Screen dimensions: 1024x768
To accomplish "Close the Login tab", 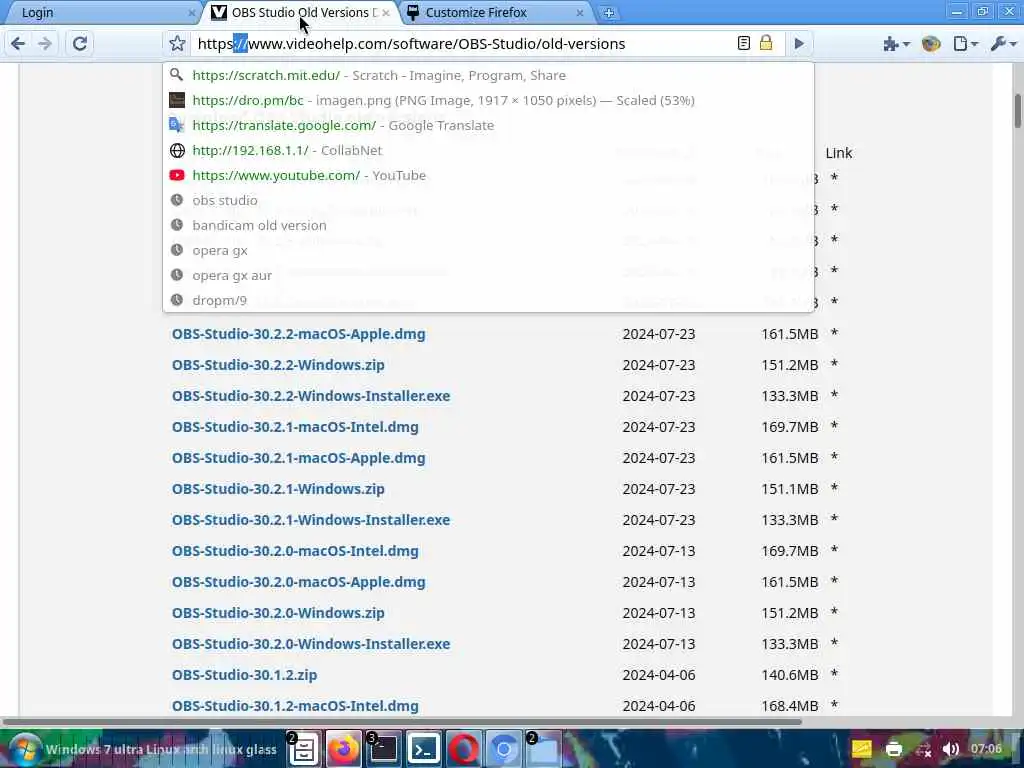I will tap(191, 12).
